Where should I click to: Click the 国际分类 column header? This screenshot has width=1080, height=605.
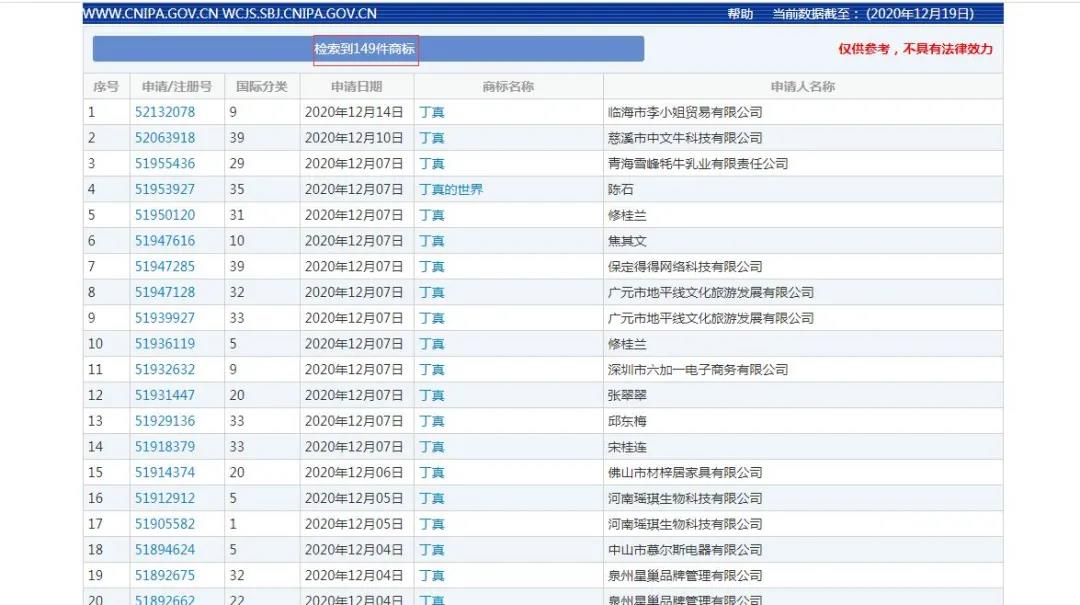click(261, 87)
